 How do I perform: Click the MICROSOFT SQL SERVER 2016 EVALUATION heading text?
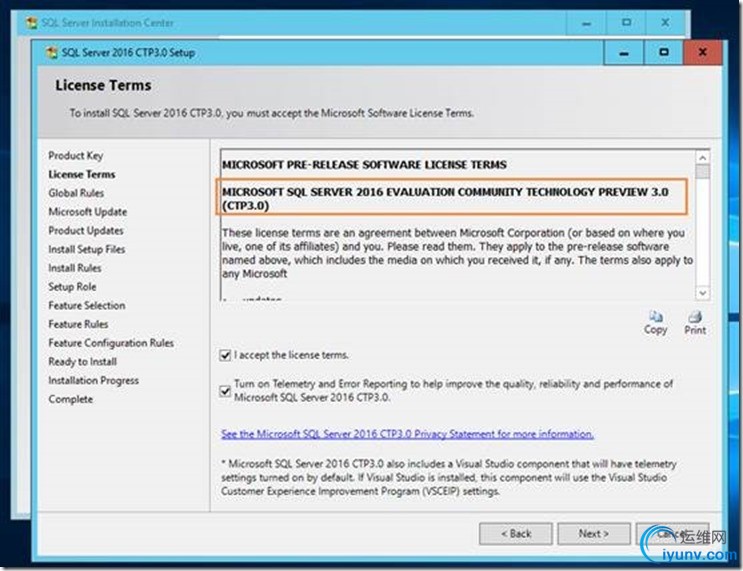pyautogui.click(x=445, y=199)
